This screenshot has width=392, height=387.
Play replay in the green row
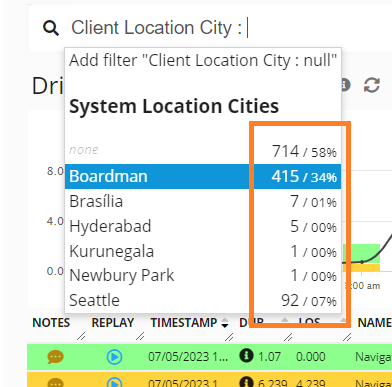pos(114,357)
